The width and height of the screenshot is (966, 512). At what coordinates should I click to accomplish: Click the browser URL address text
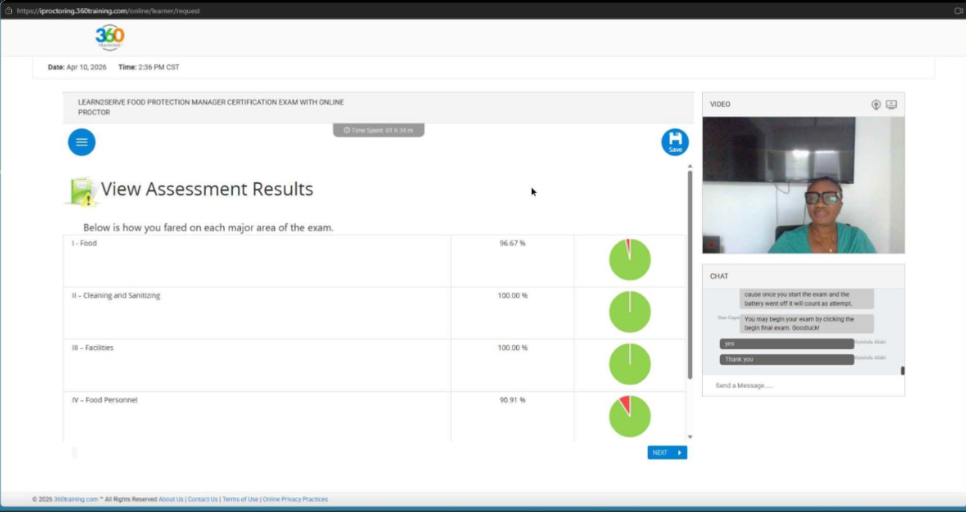(108, 10)
